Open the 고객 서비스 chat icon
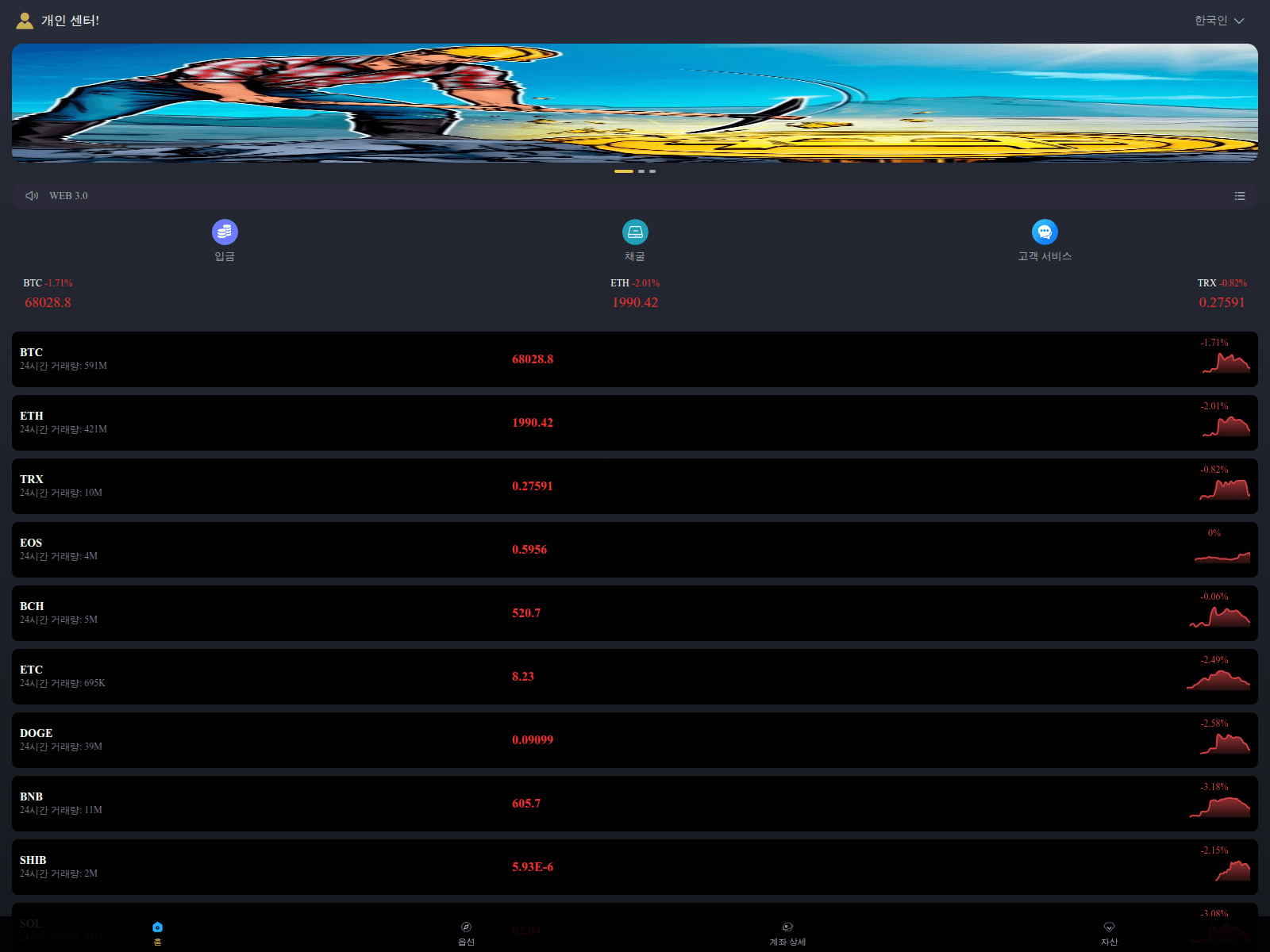 tap(1045, 232)
